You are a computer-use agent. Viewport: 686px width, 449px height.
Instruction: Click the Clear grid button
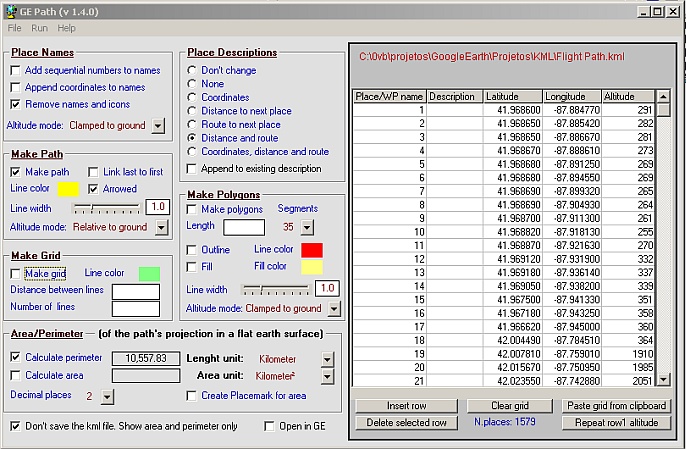(510, 406)
